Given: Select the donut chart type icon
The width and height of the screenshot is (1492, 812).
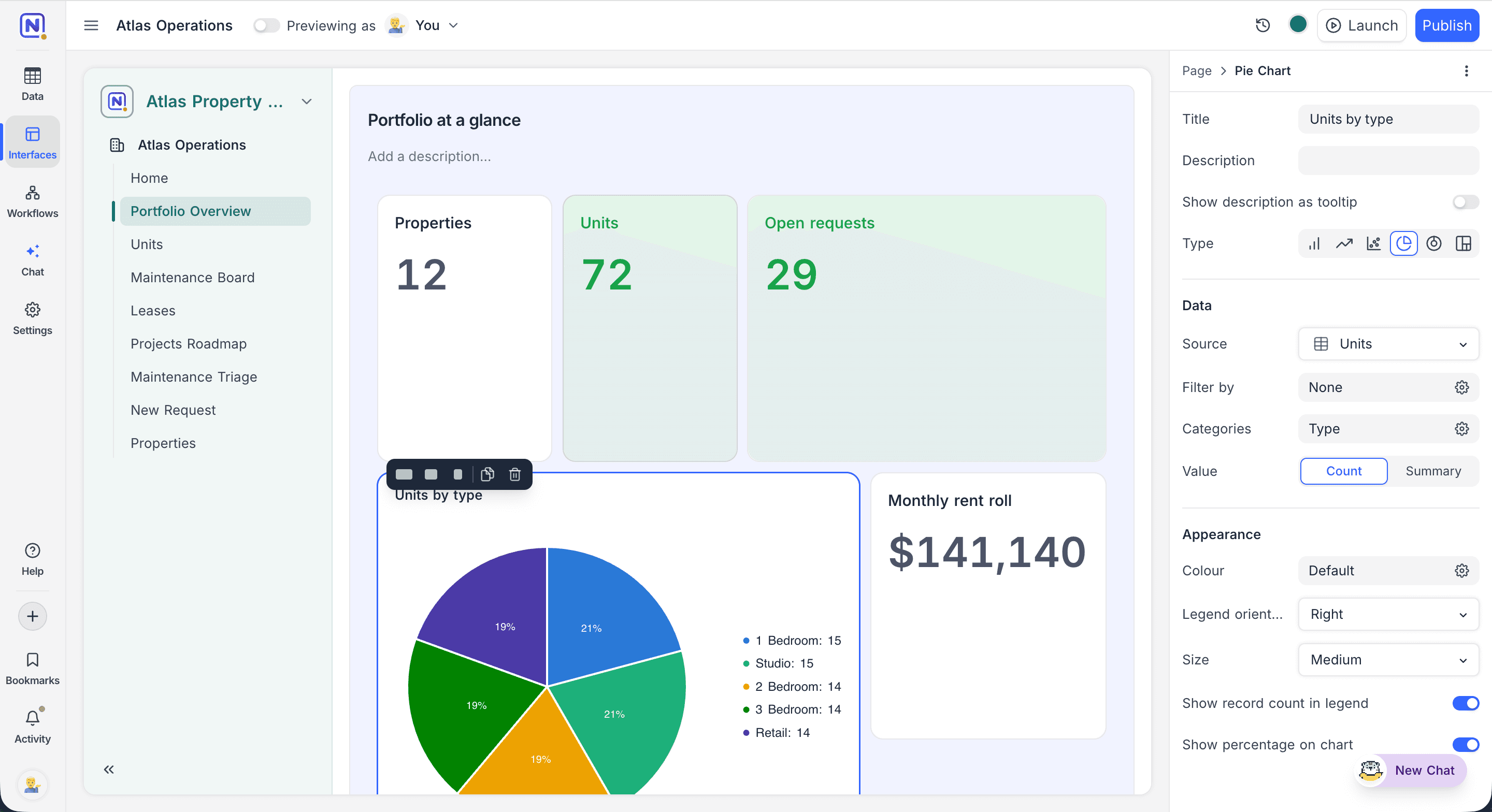Looking at the screenshot, I should point(1433,243).
